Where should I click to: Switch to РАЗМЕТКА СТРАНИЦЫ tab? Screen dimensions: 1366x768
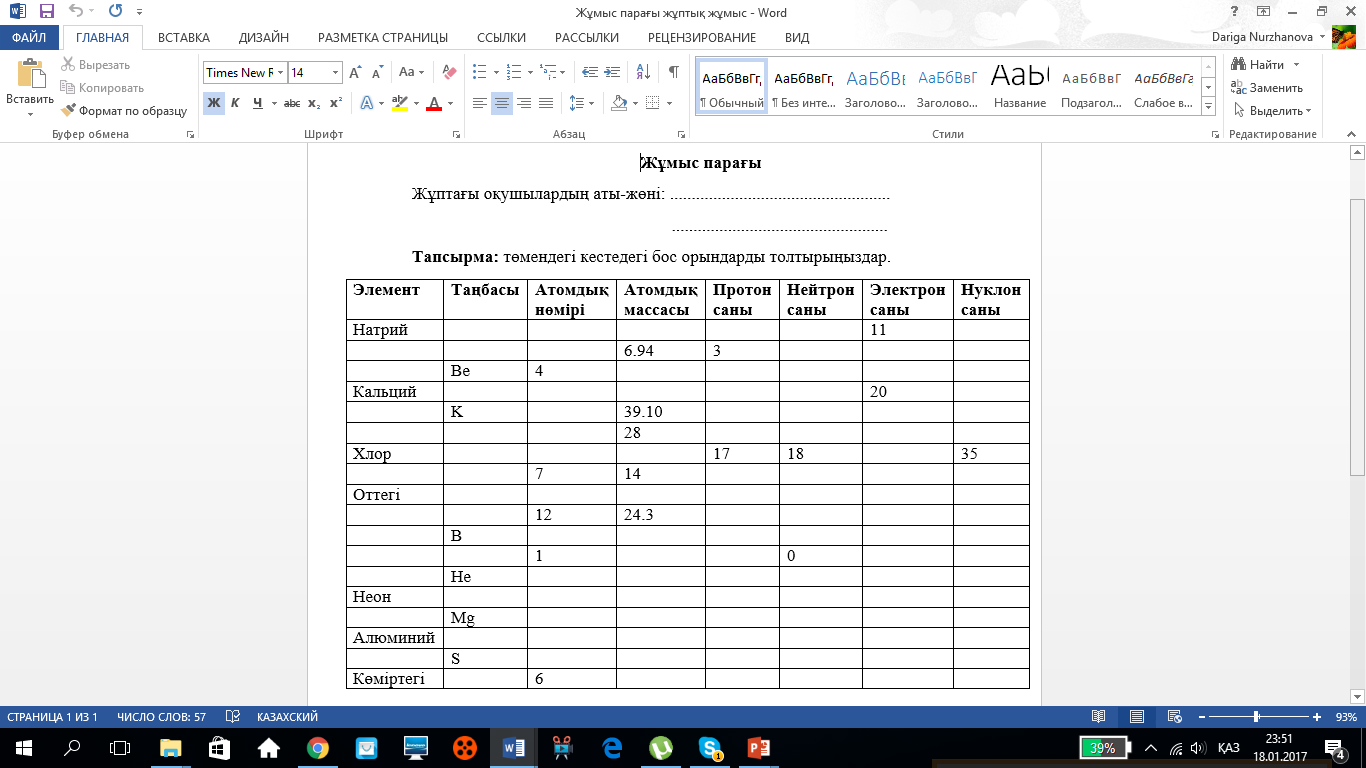[383, 38]
